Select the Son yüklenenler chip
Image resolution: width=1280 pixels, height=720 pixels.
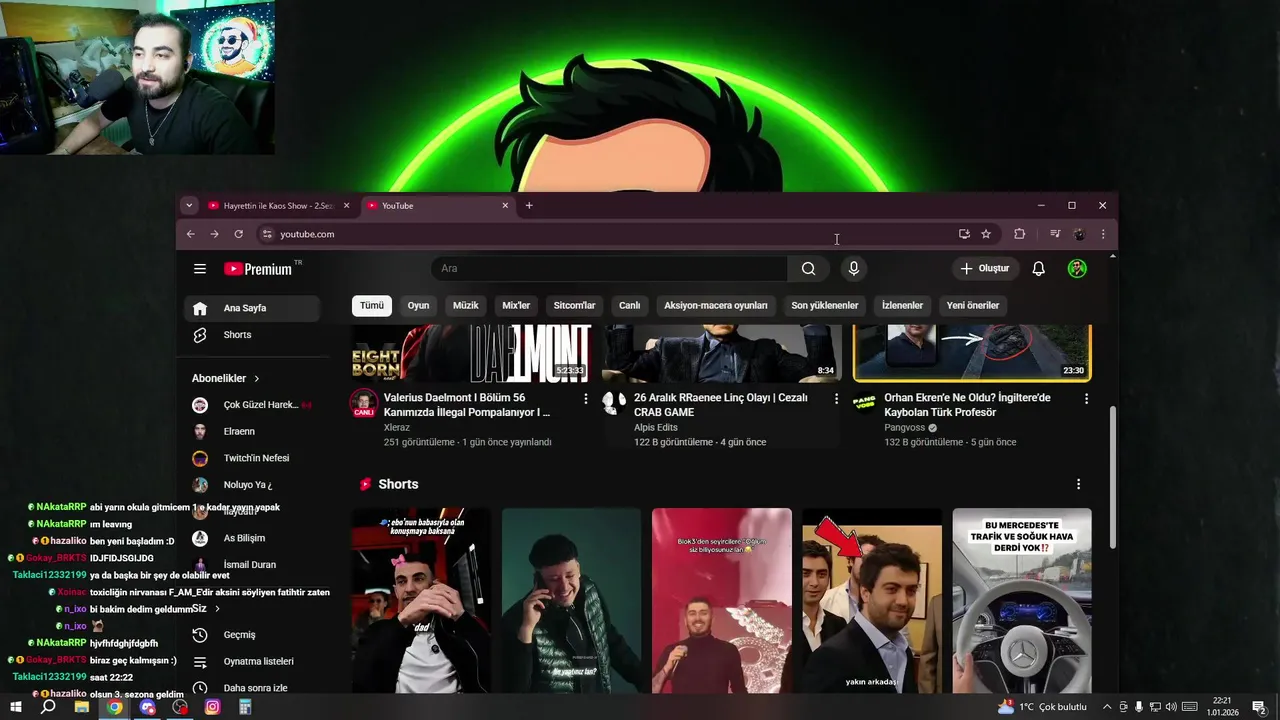point(825,306)
